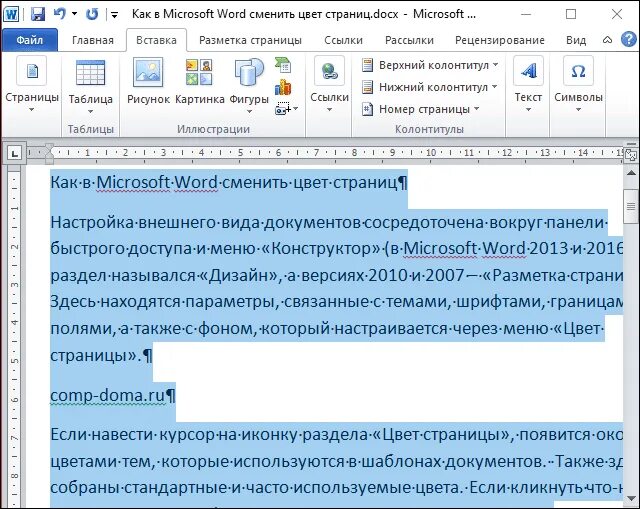Click the word 'Настройка' in the first paragraph

coord(92,222)
